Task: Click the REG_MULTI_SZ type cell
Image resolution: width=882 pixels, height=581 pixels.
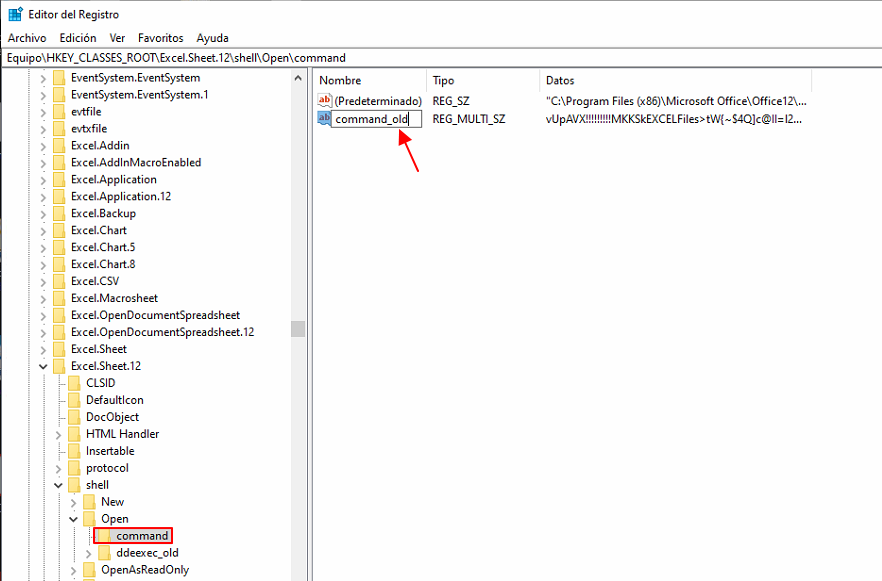Action: tap(469, 119)
